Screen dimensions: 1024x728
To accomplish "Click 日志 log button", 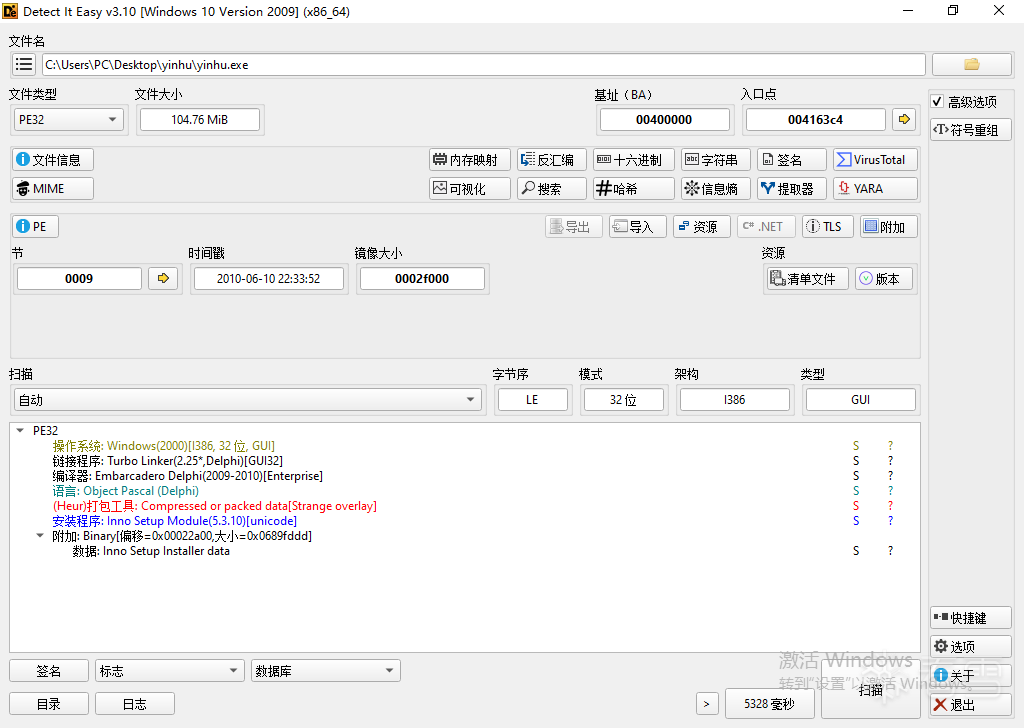I will pyautogui.click(x=135, y=704).
